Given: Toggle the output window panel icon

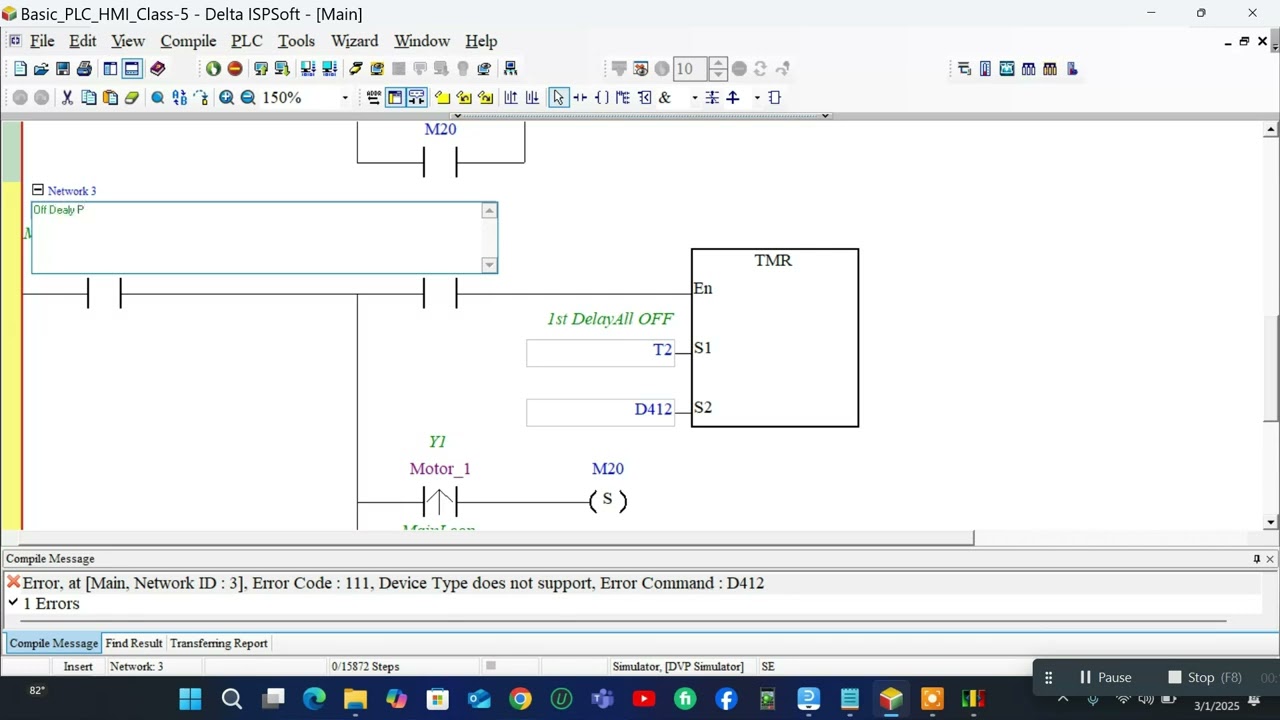Looking at the screenshot, I should pyautogui.click(x=131, y=69).
